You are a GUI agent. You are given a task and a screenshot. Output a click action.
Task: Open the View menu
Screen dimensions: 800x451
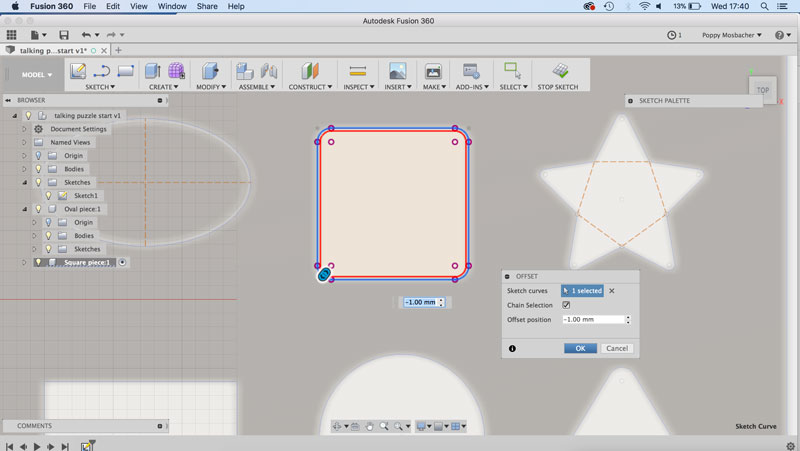(138, 6)
